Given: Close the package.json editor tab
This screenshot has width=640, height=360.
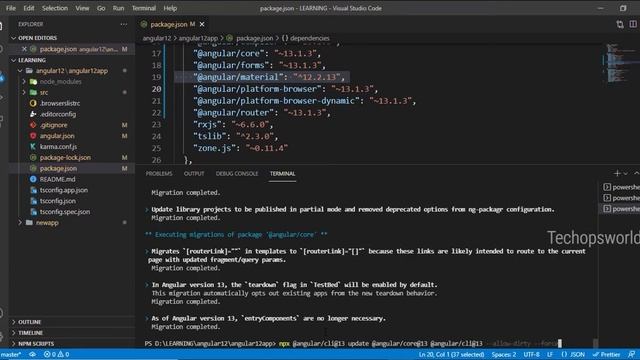Looking at the screenshot, I should coord(202,24).
